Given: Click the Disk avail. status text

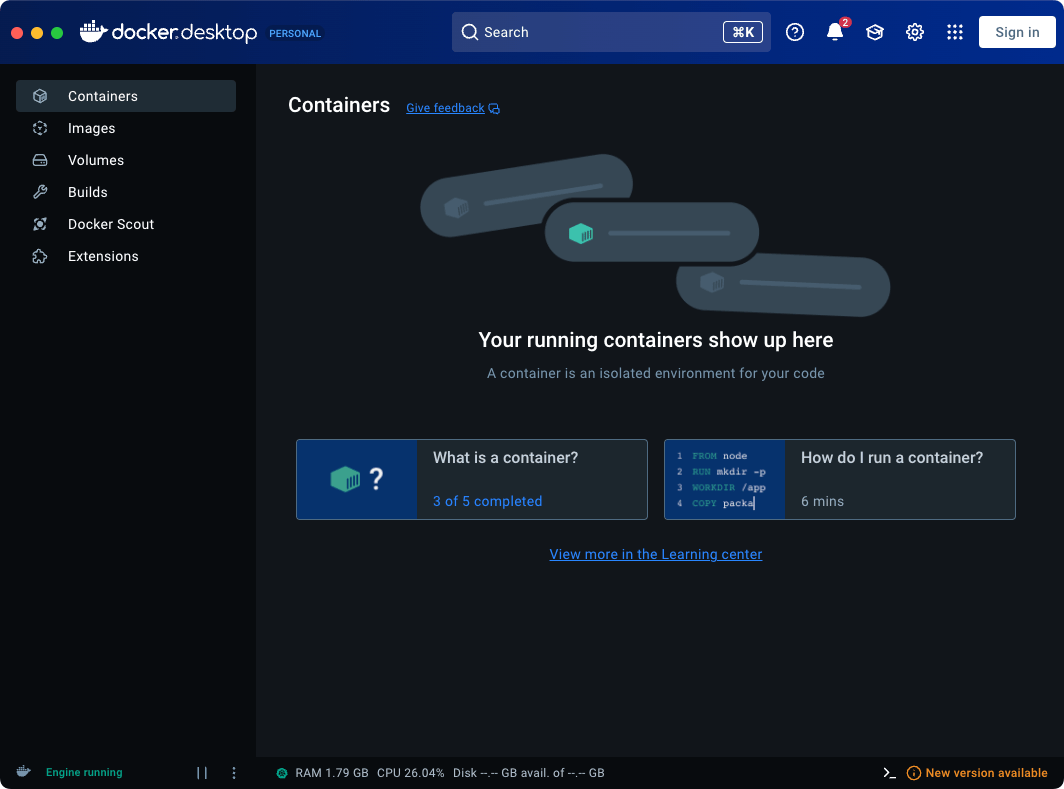Looking at the screenshot, I should (x=529, y=773).
